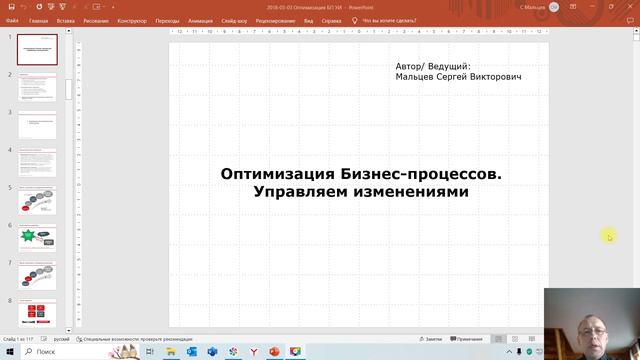Click the Redo/repeat circular arrow icon
The height and width of the screenshot is (360, 640).
[x=39, y=7]
